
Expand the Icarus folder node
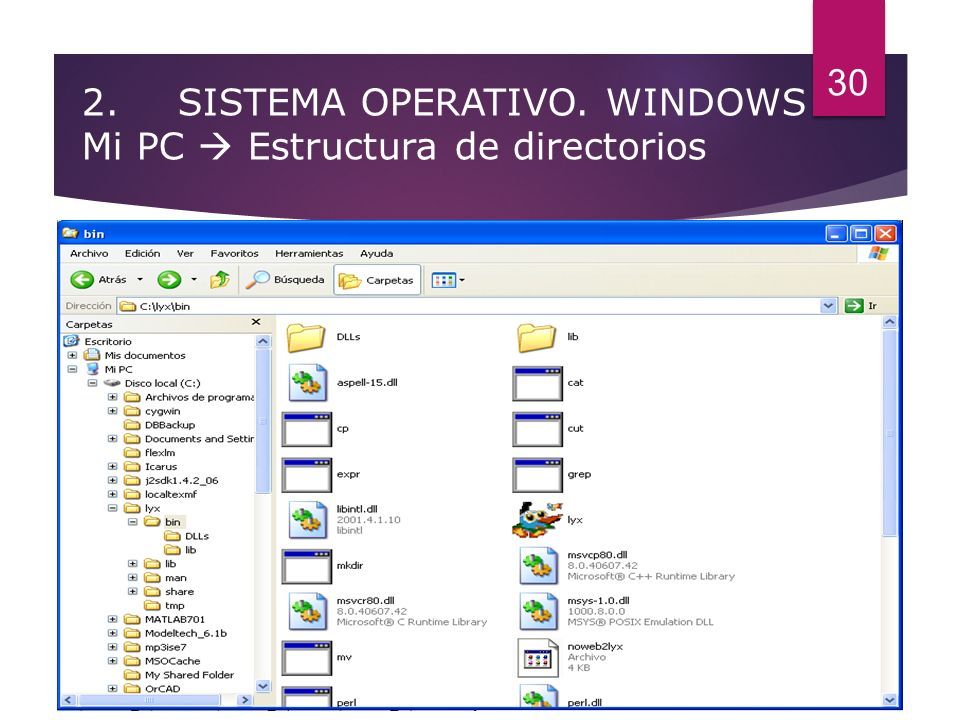(113, 467)
